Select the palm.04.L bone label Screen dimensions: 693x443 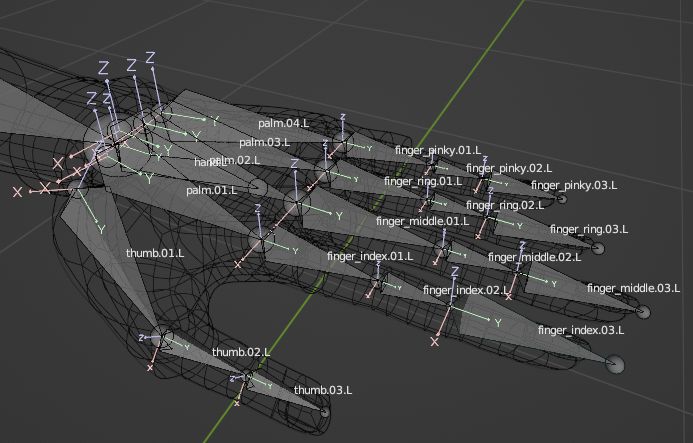tap(283, 123)
